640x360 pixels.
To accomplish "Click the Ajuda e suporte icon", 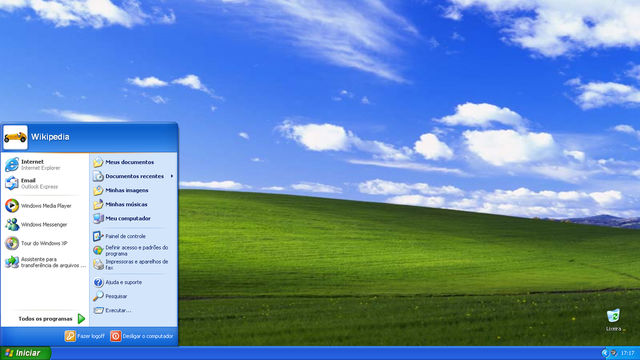I will (98, 282).
